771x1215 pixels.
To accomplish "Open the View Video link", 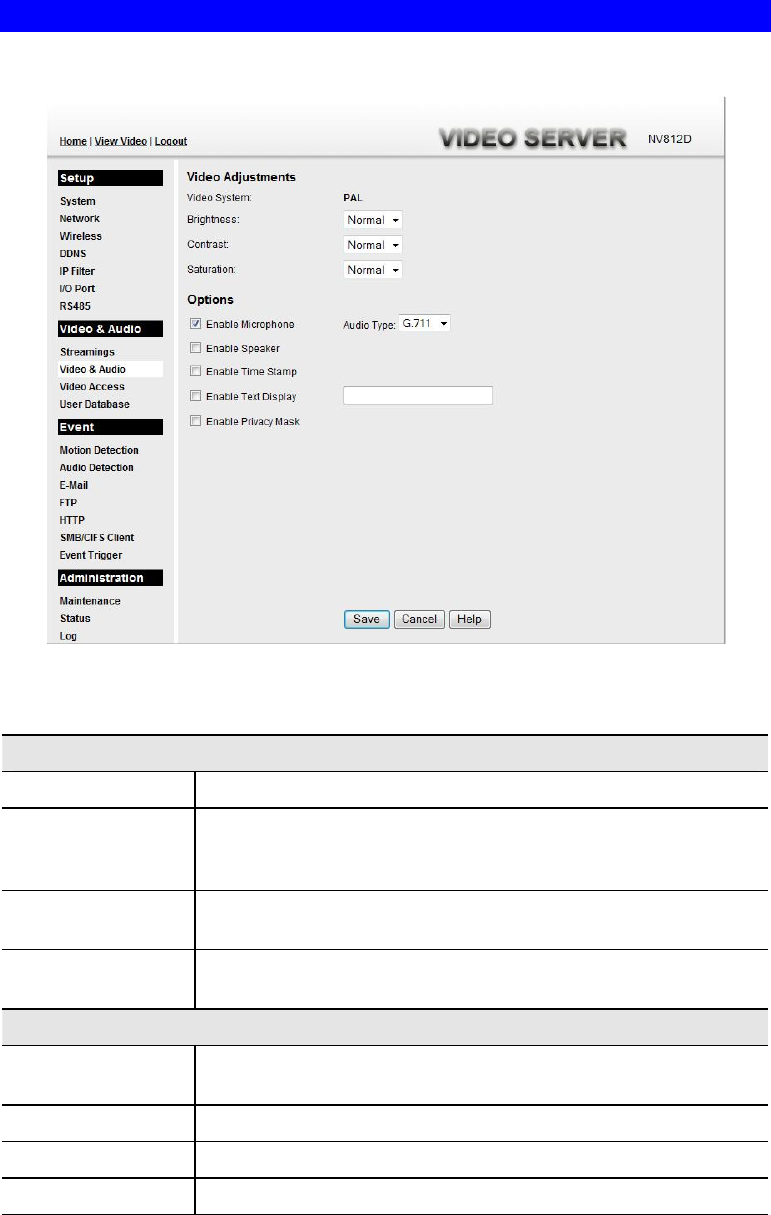I will [x=121, y=141].
